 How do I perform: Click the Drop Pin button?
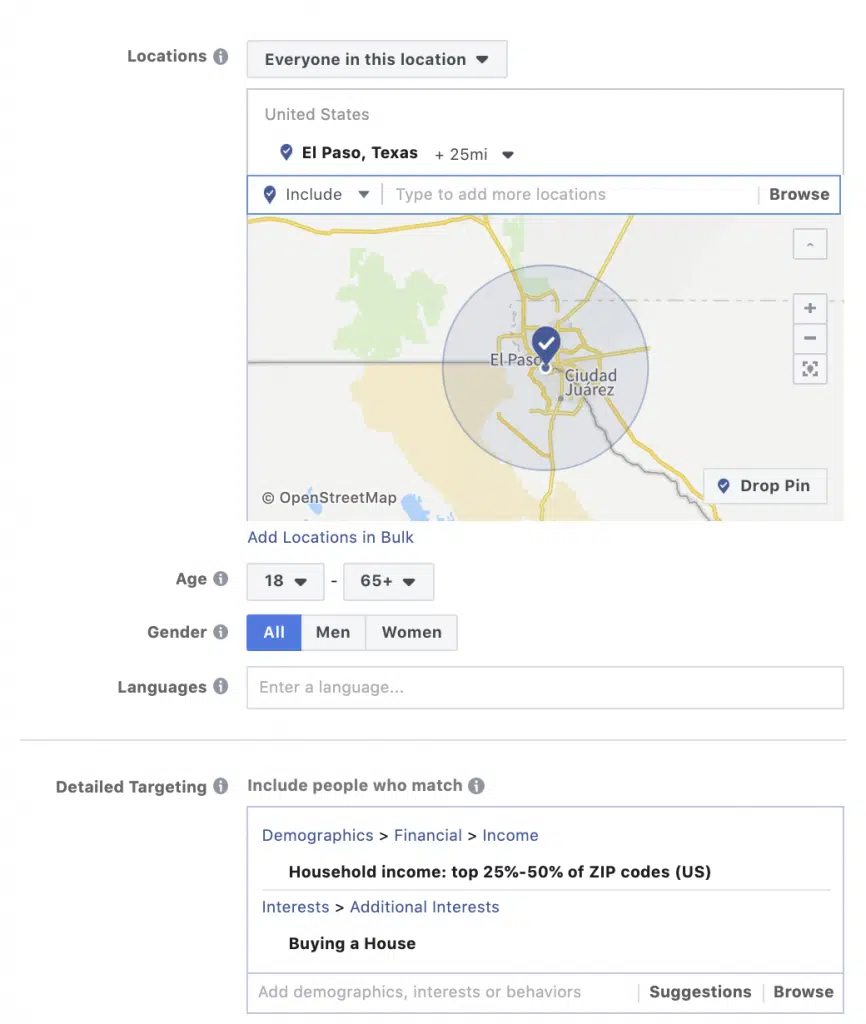[x=765, y=486]
